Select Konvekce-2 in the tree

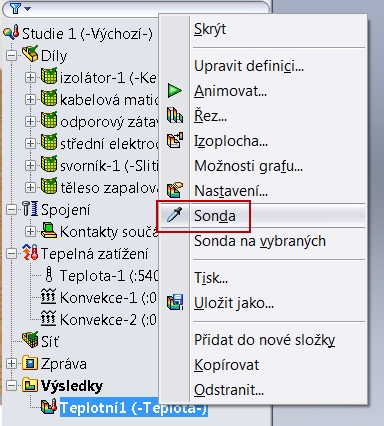click(99, 319)
